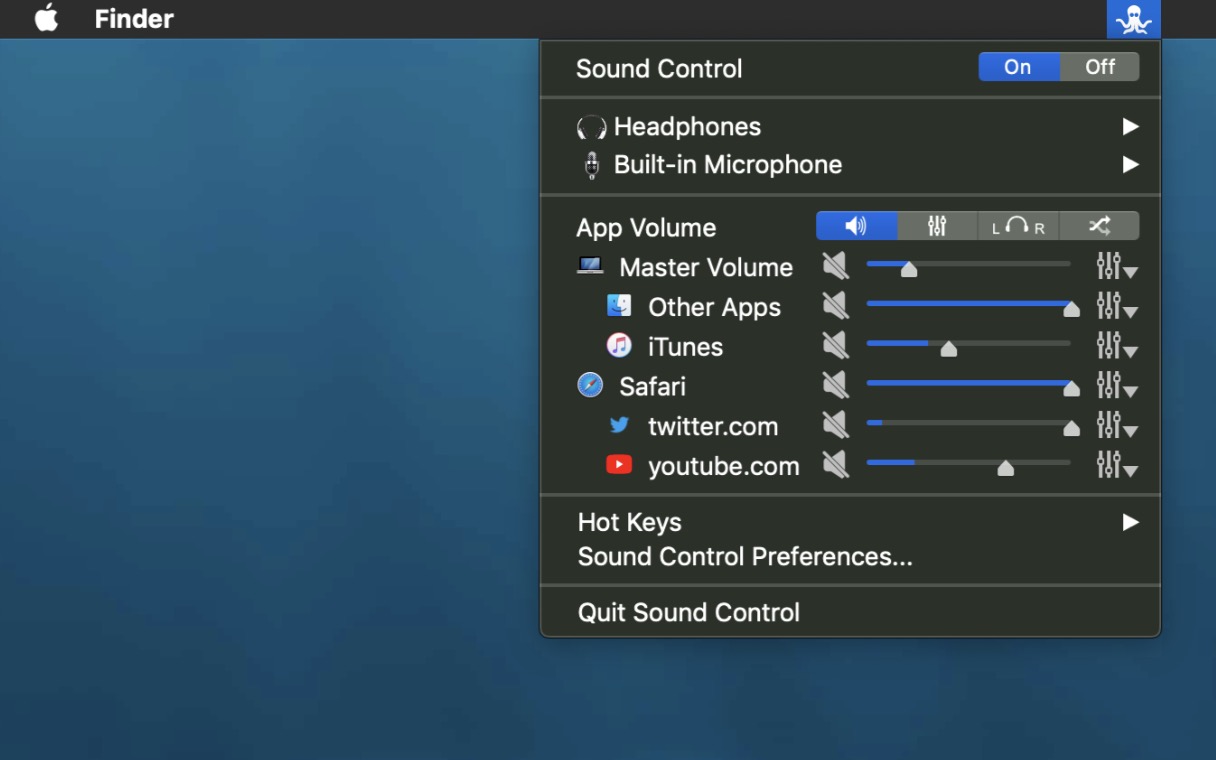Click the youtube.com label
1216x760 pixels.
click(724, 466)
